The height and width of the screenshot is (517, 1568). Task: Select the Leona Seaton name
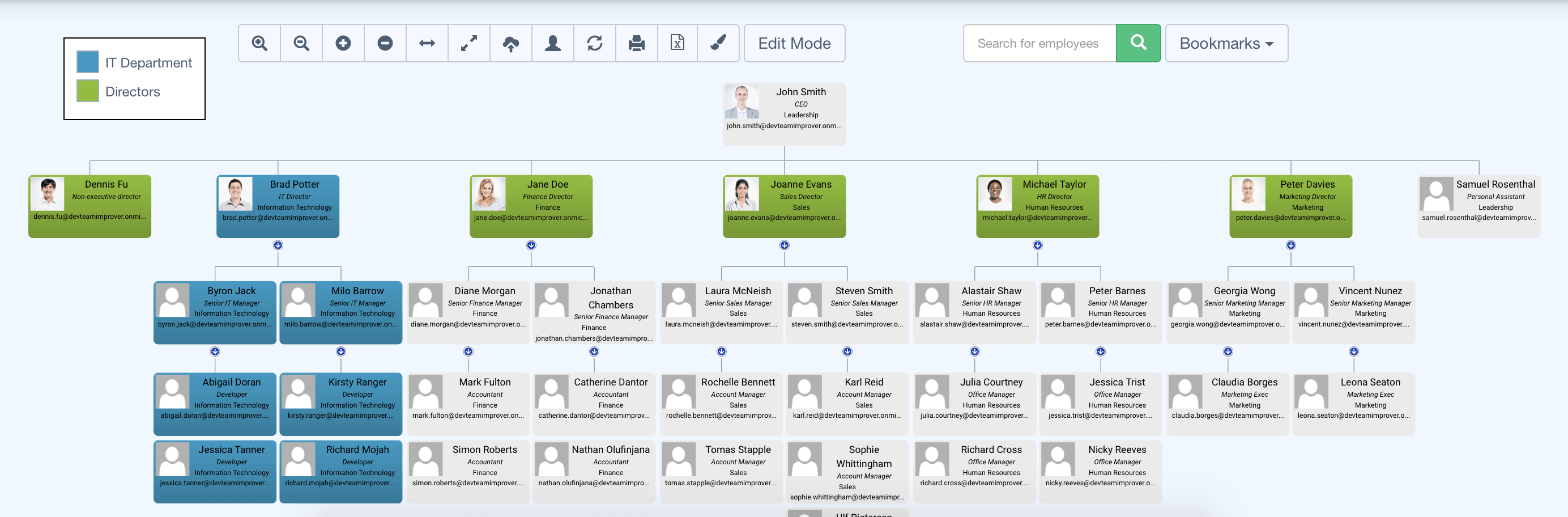1370,382
